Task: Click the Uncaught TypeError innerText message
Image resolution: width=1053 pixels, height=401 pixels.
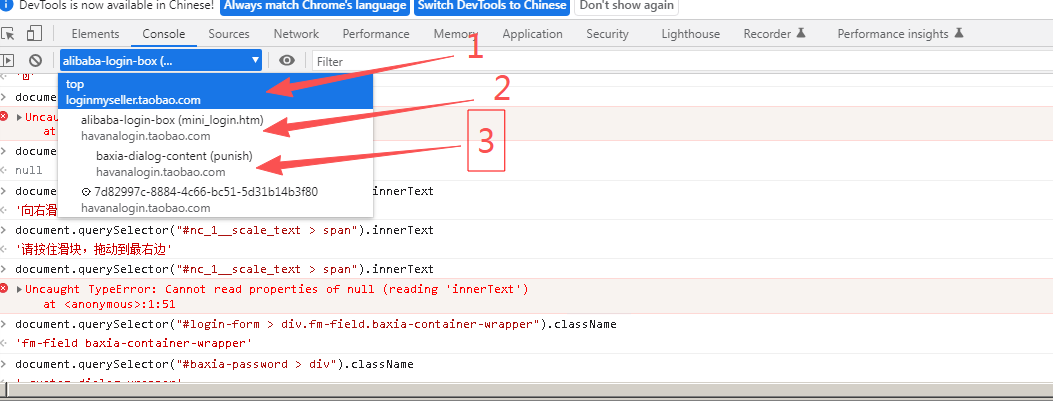Action: pyautogui.click(x=277, y=289)
